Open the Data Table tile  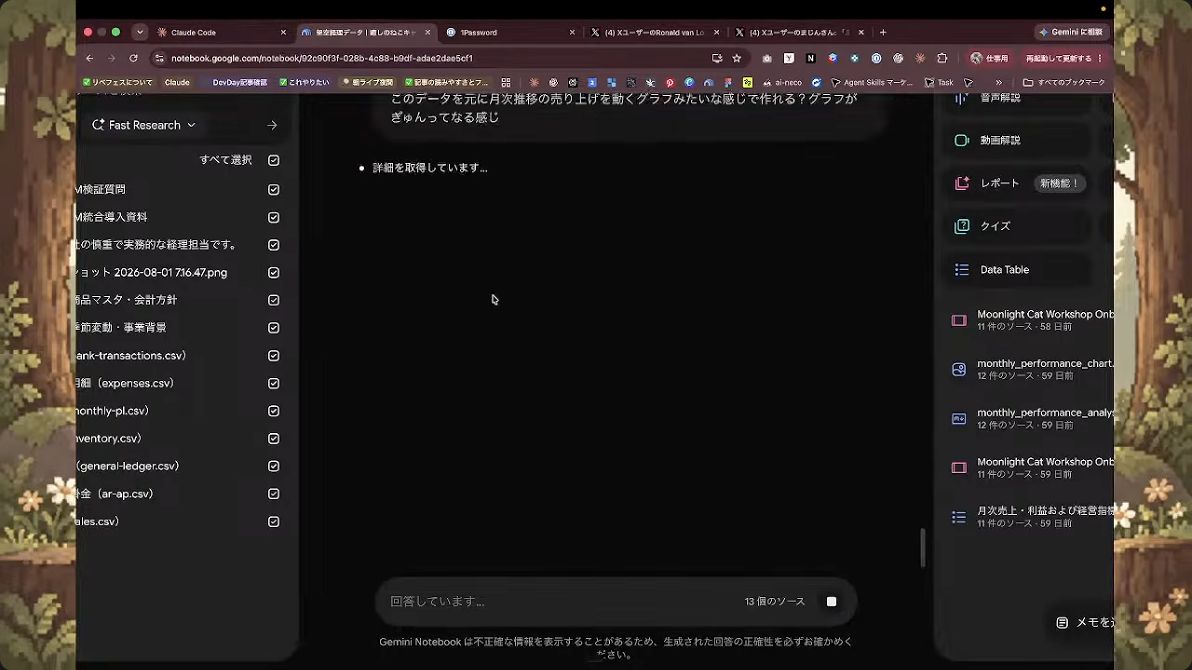(1018, 269)
